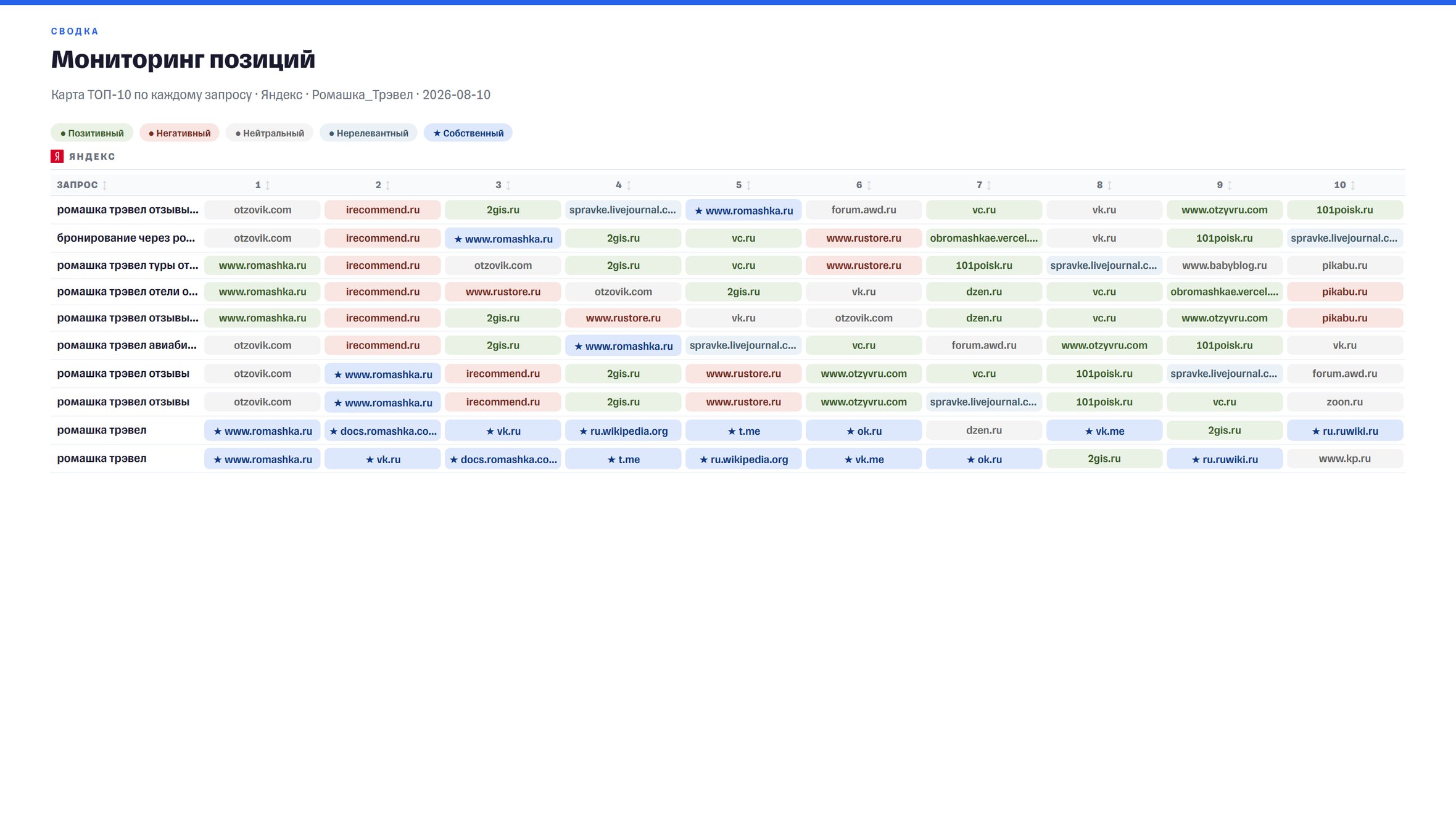Open pikabu.ru in 'ромашка трэвел туры от...' row
The image size is (1456, 819).
pyautogui.click(x=1345, y=265)
